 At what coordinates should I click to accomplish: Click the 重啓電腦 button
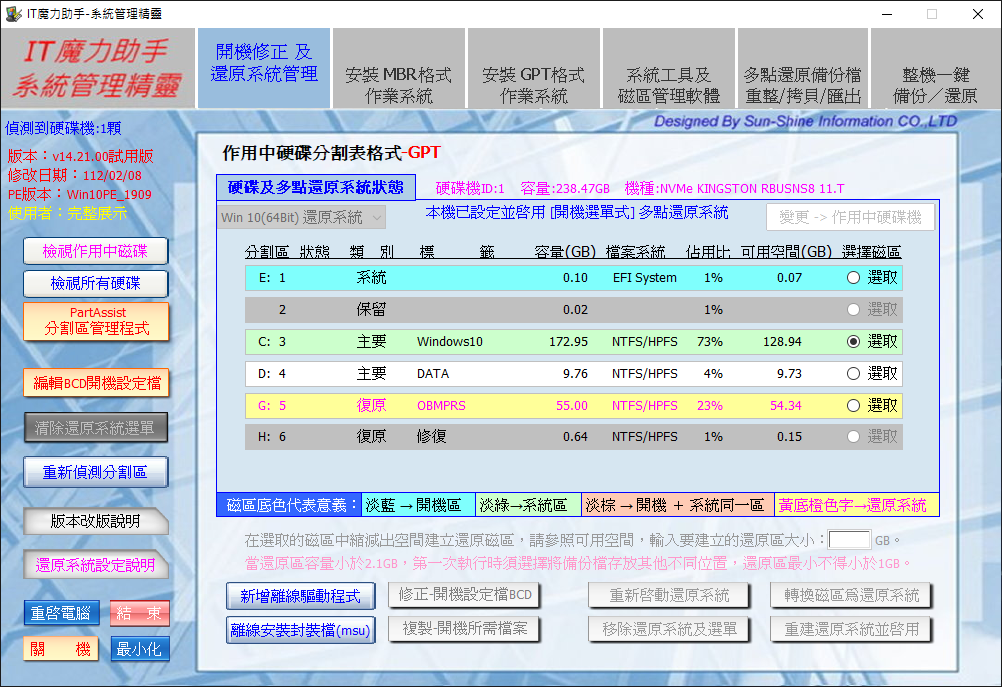tap(62, 613)
